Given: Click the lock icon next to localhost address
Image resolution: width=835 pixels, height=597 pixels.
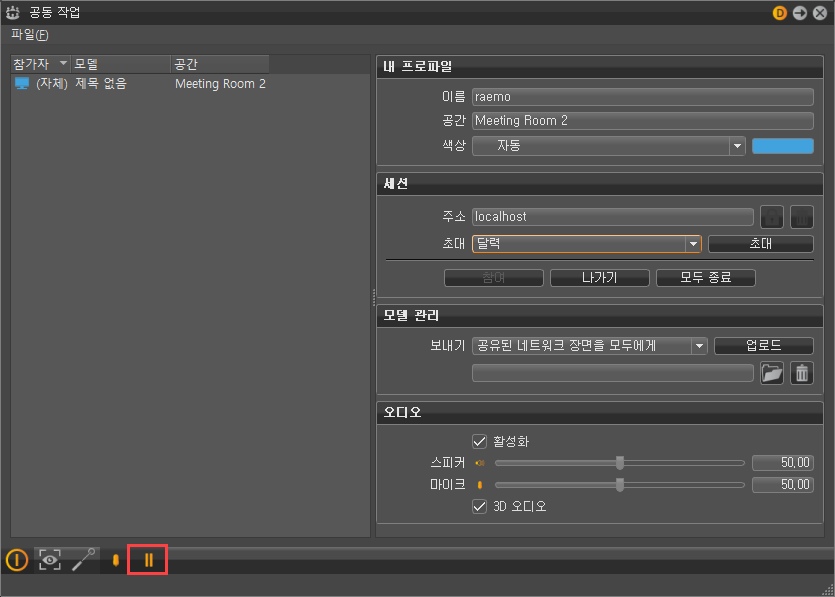Looking at the screenshot, I should [772, 217].
